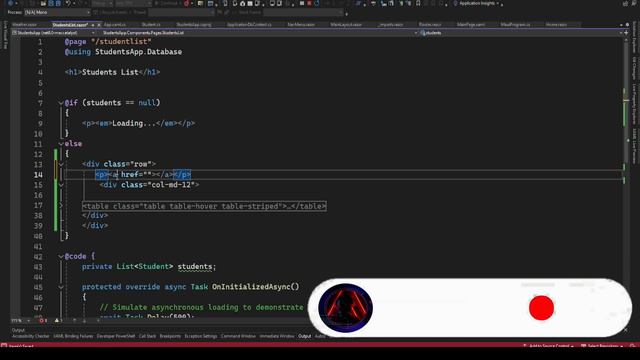Open the Accessibility Checker panel tab
This screenshot has width=640, height=360.
point(31,336)
